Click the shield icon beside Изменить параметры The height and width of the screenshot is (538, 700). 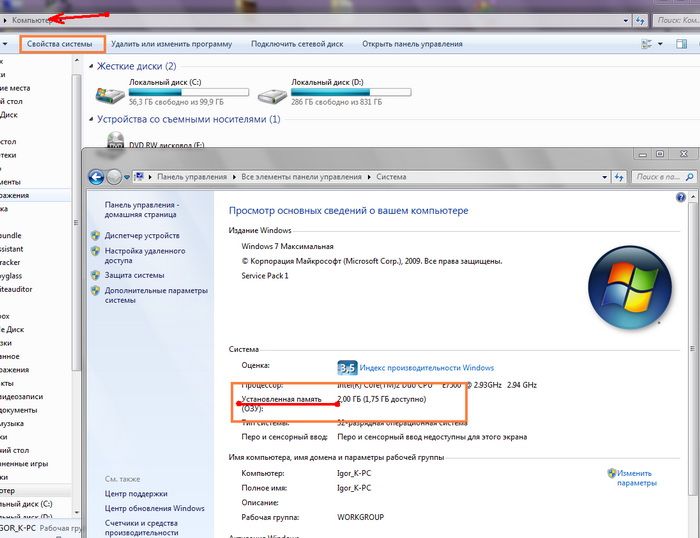[612, 473]
